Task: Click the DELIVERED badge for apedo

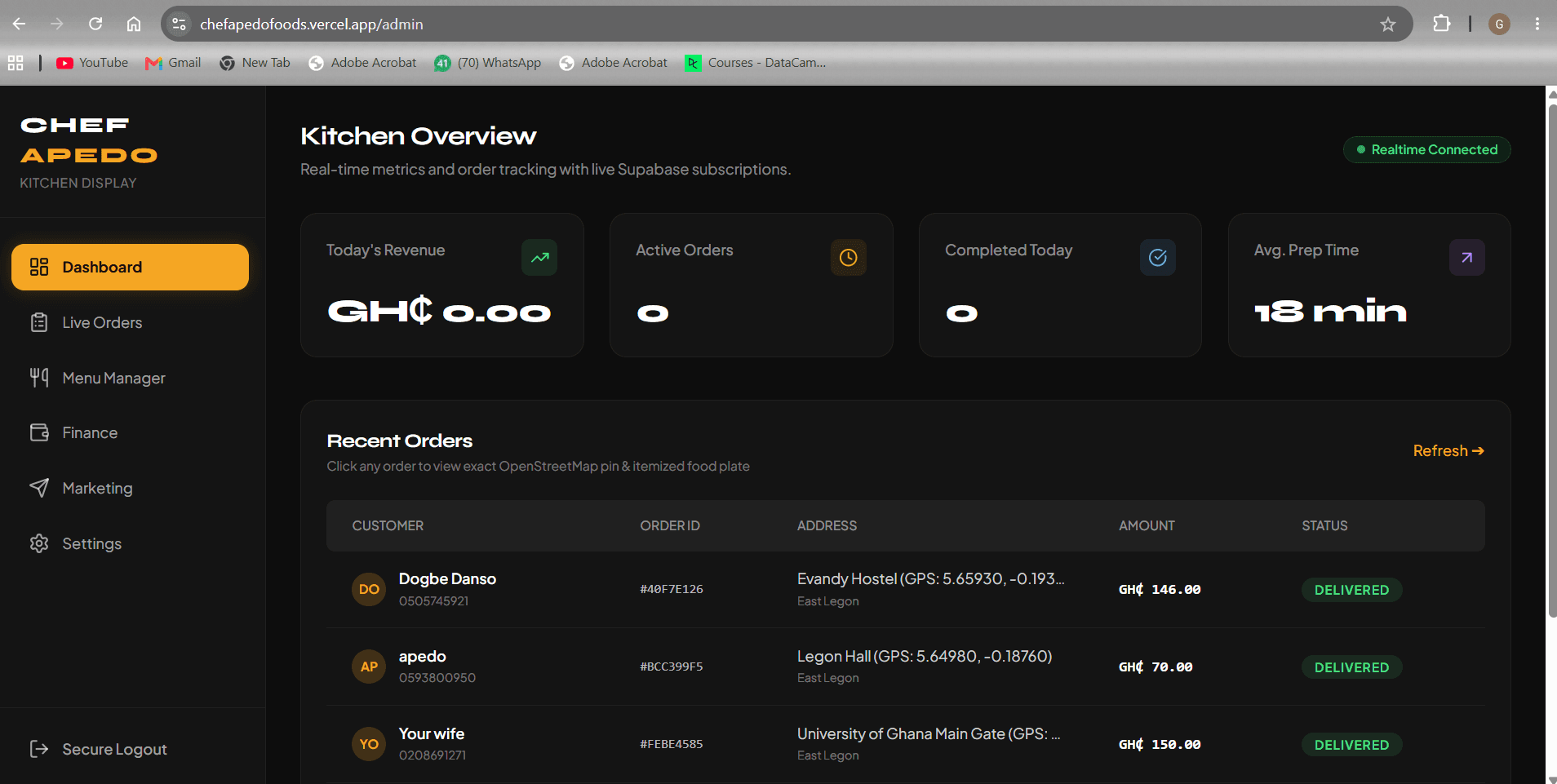Action: [x=1351, y=667]
